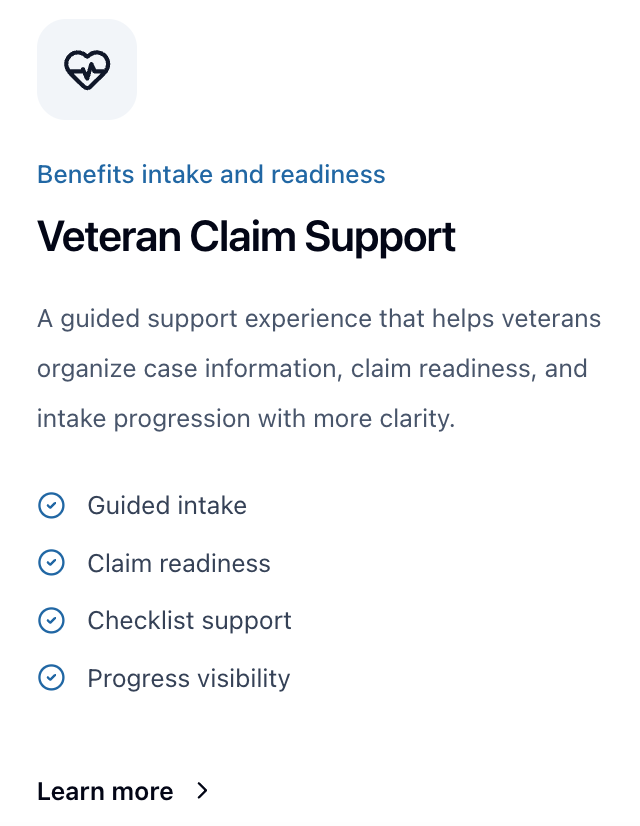Click the Checklist support feature text
Screen dimensions: 640x826
pyautogui.click(x=190, y=621)
